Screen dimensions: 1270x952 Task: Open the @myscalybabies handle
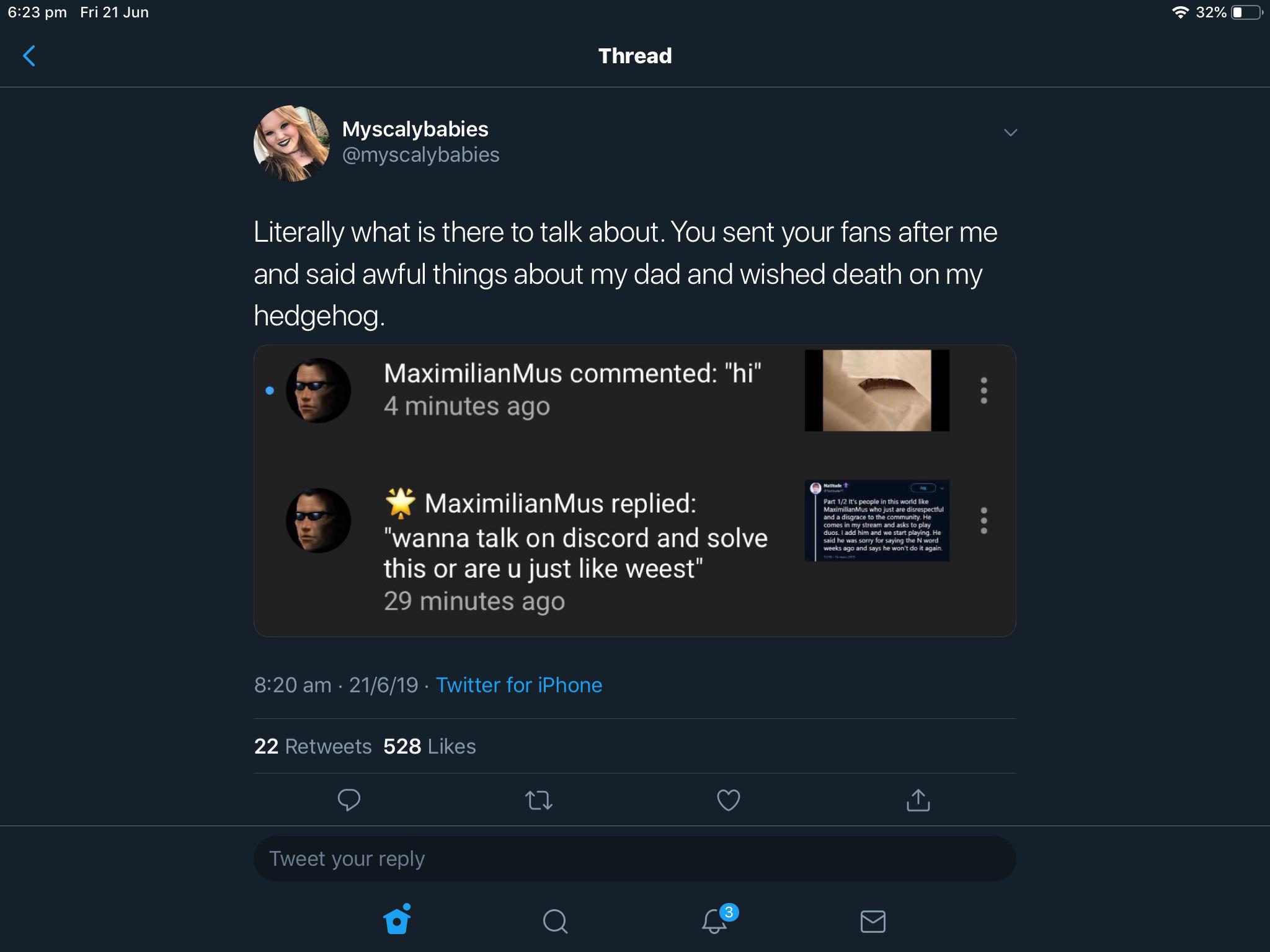click(420, 155)
